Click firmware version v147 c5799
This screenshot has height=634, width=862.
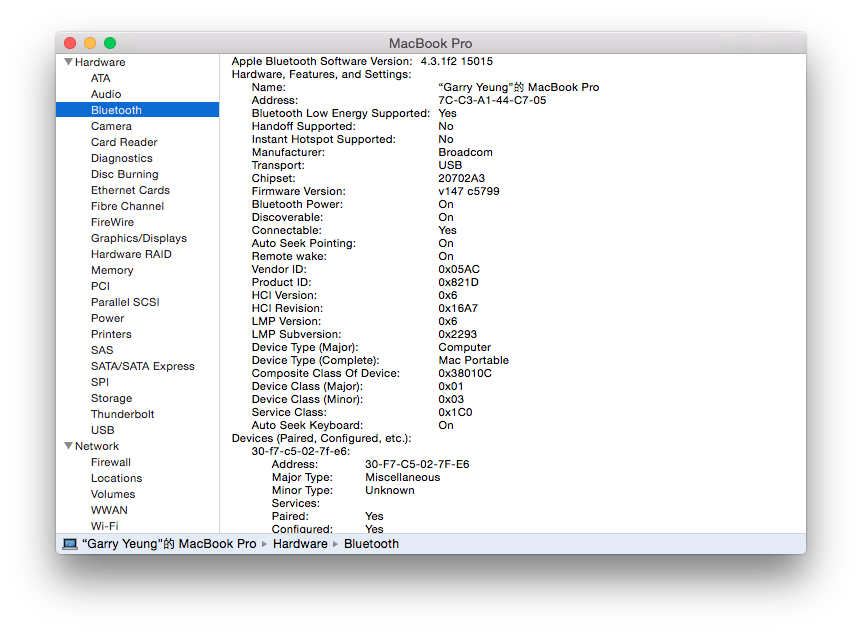pyautogui.click(x=468, y=191)
